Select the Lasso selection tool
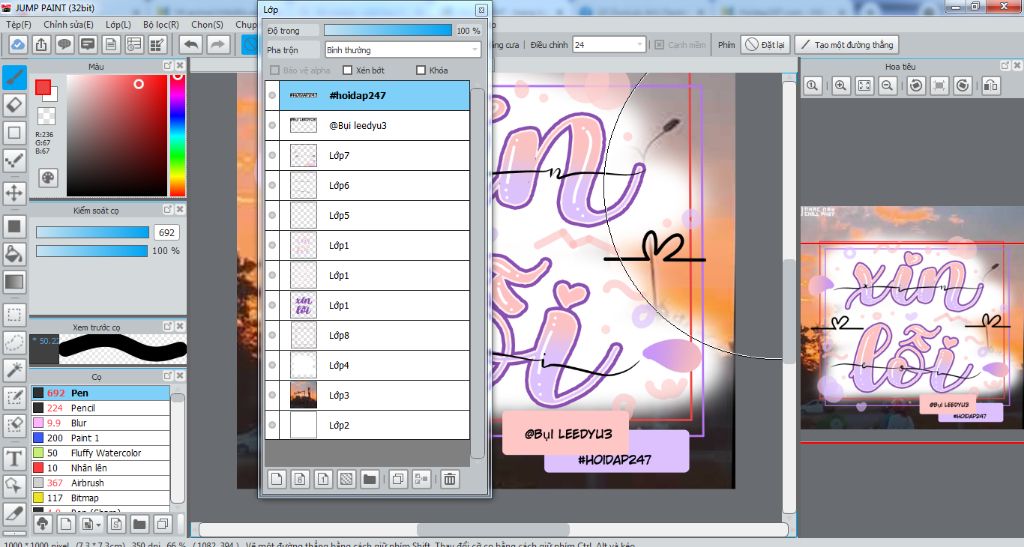1024x547 pixels. 14,342
